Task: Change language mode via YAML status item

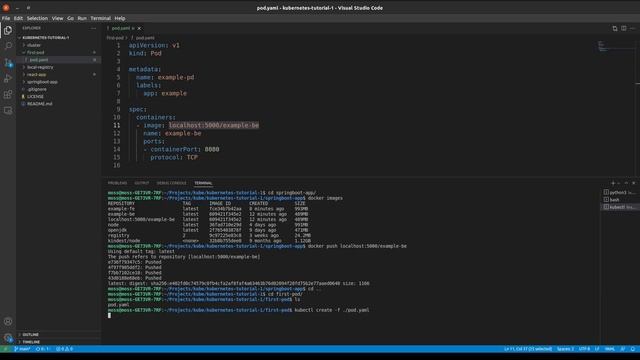Action: [610, 349]
